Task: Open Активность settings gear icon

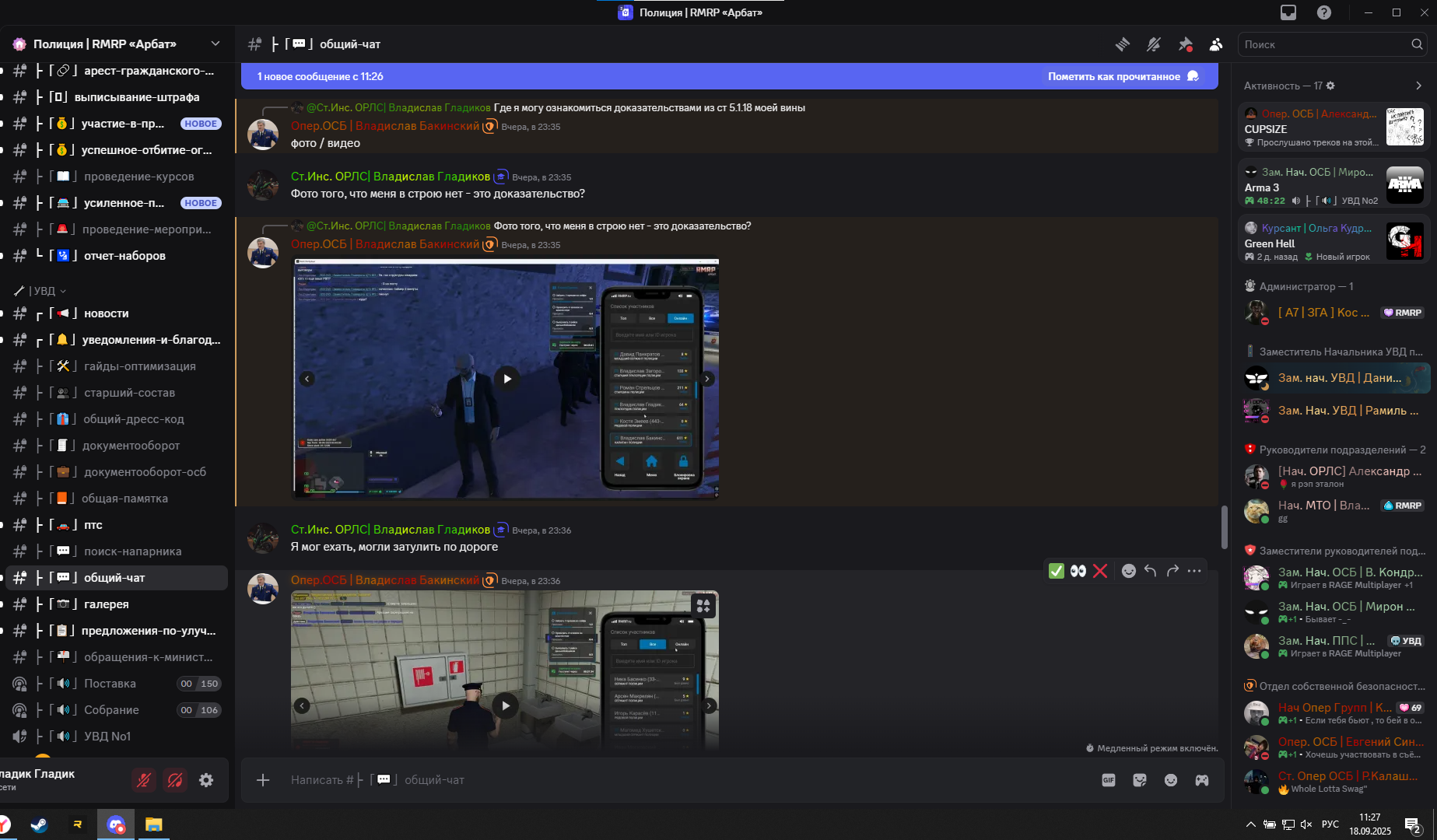Action: click(x=1330, y=86)
